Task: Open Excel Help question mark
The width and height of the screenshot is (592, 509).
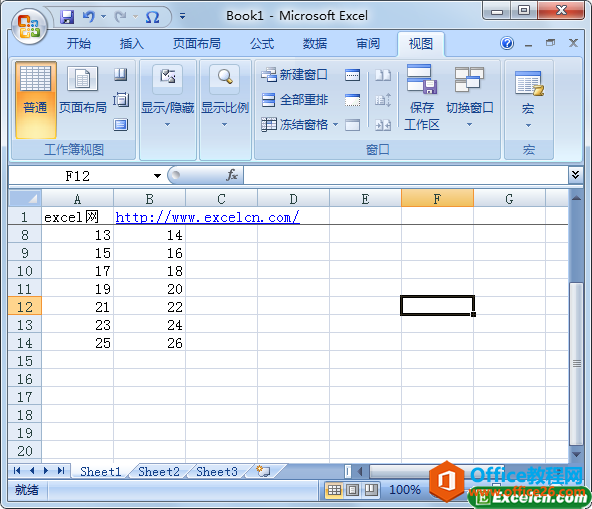Action: coord(507,43)
